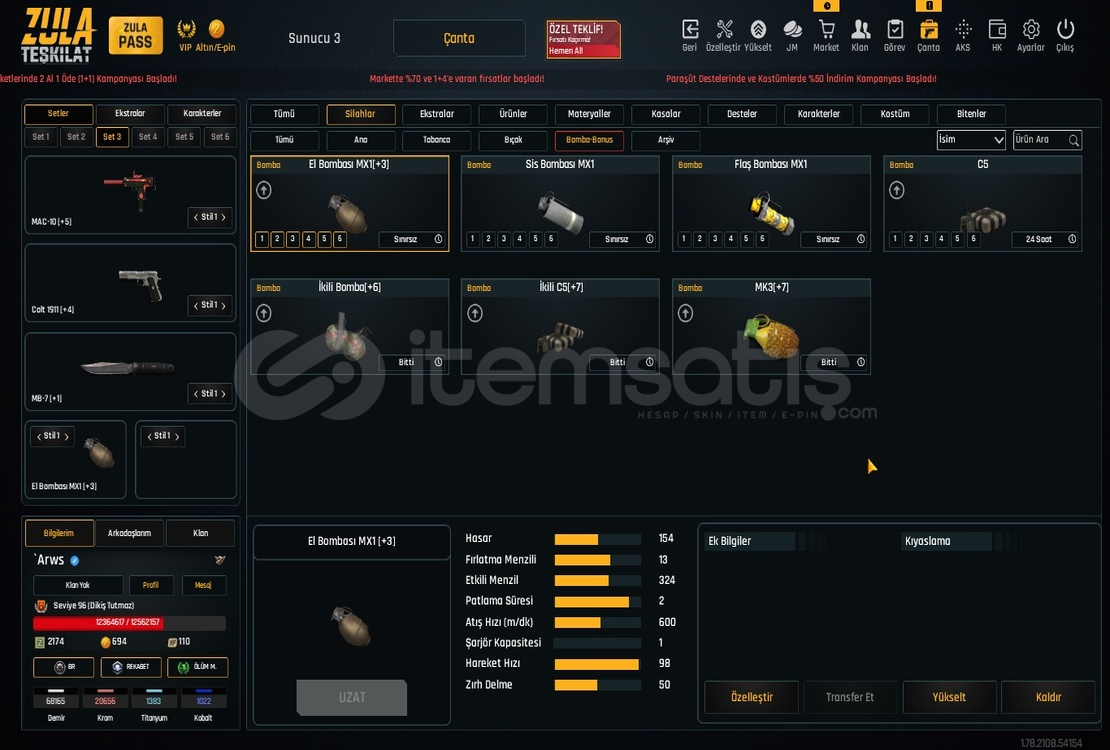
Task: Open Ayarlar settings gear
Action: 1031,30
